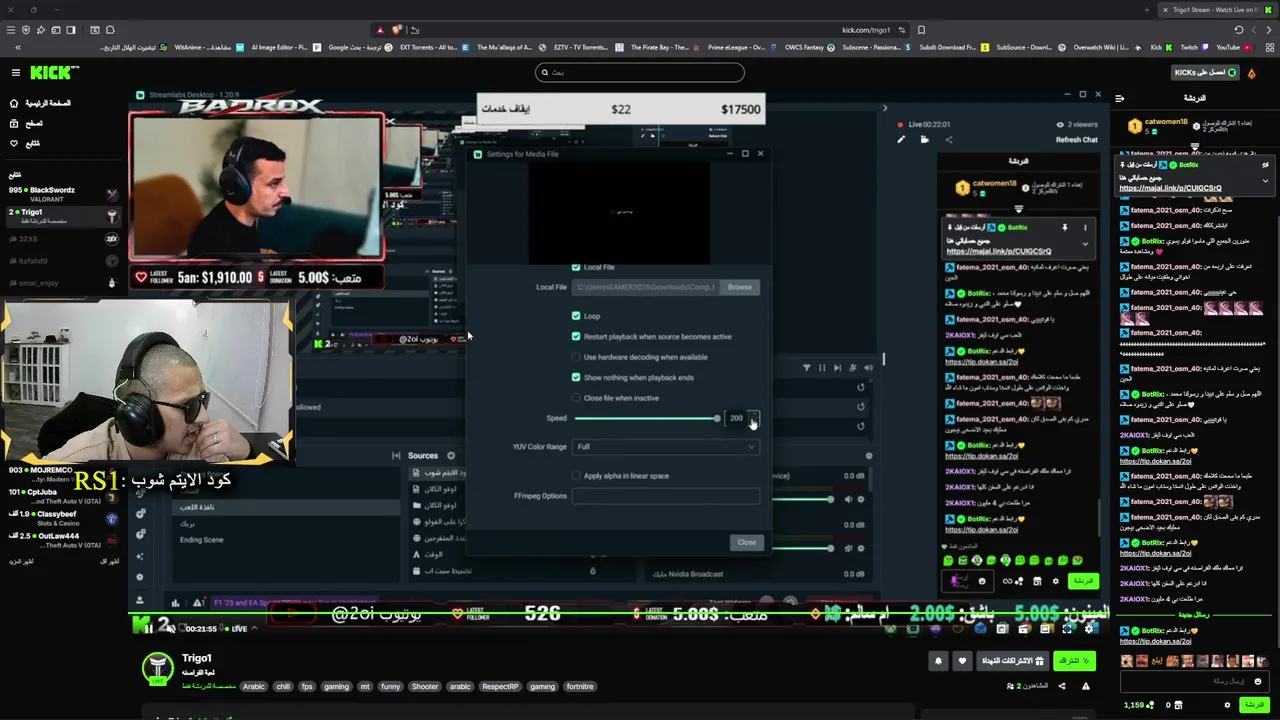This screenshot has height=720, width=1280.
Task: Click the mixer speaker icon
Action: coord(868,368)
